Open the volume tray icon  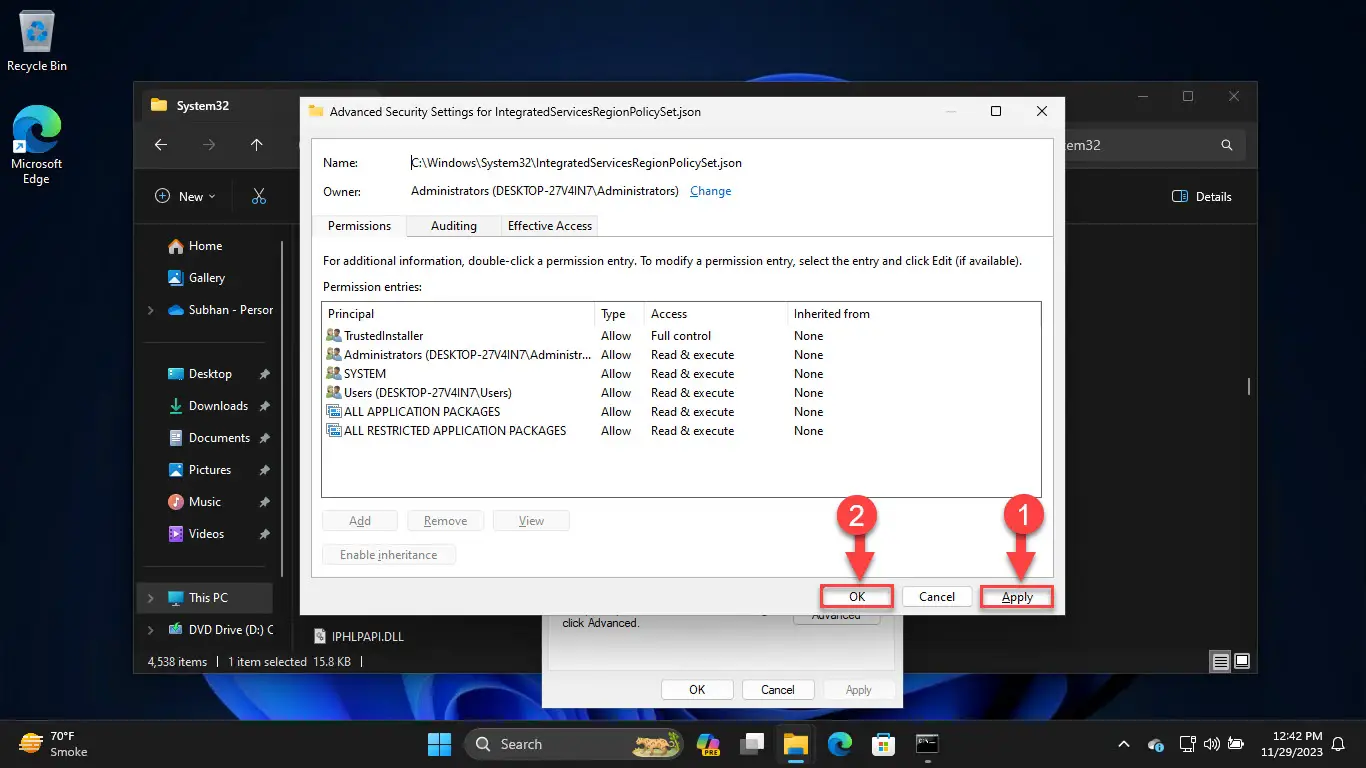[x=1211, y=744]
